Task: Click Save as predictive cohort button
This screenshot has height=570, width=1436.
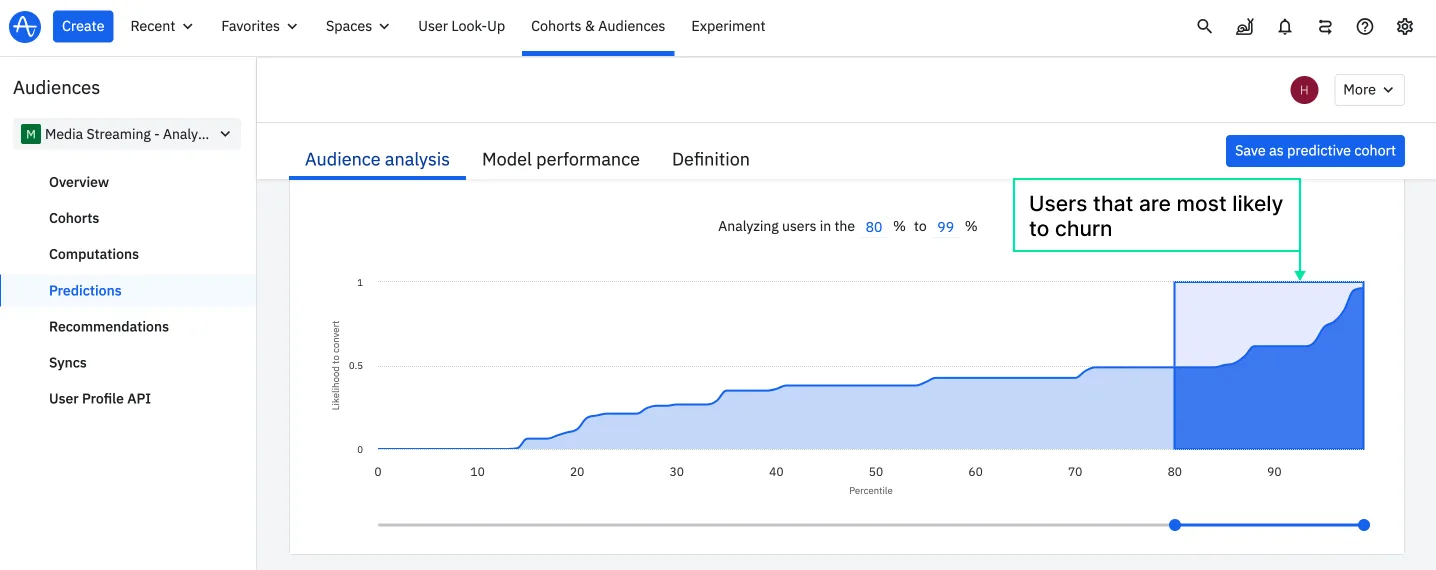Action: 1314,151
